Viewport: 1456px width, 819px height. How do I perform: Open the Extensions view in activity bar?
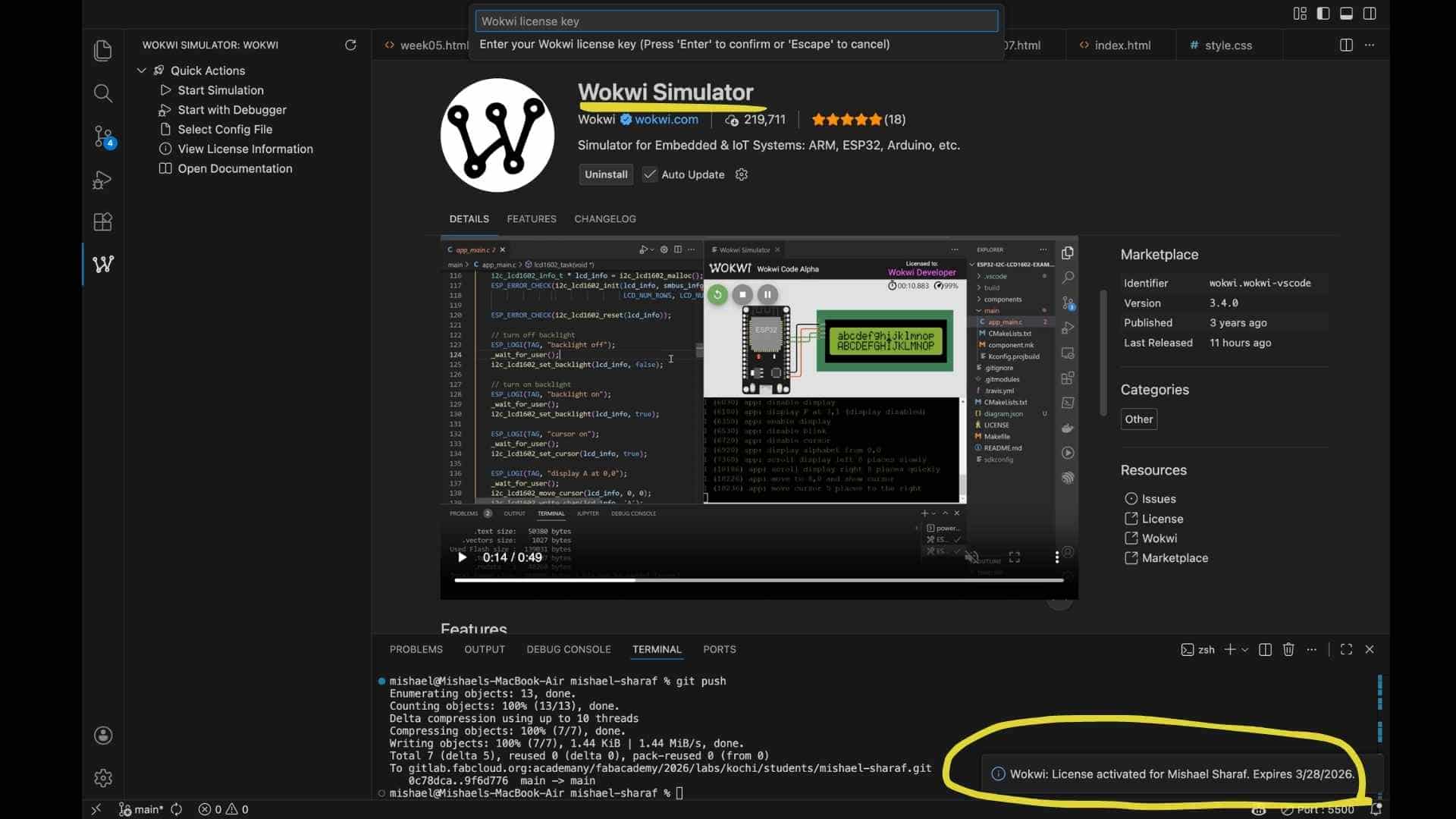pyautogui.click(x=103, y=221)
